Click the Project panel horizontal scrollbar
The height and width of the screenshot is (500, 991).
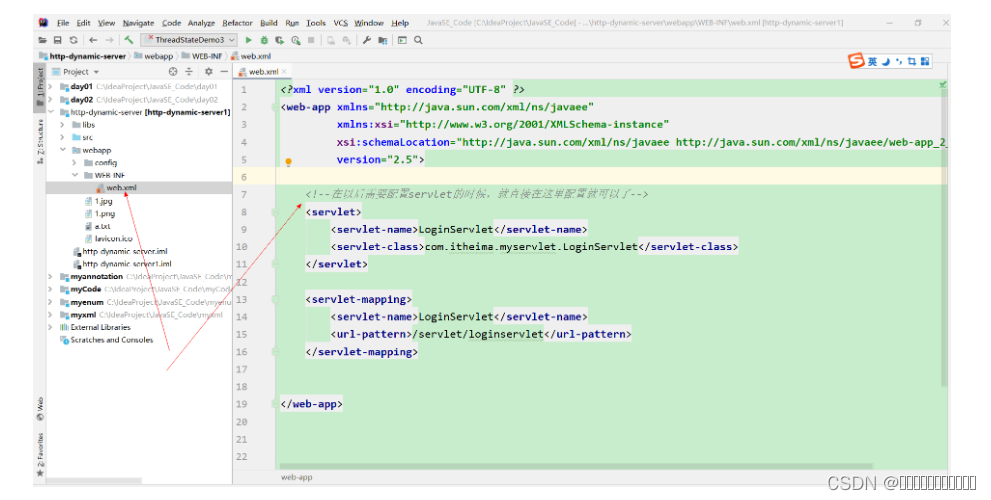click(x=94, y=481)
